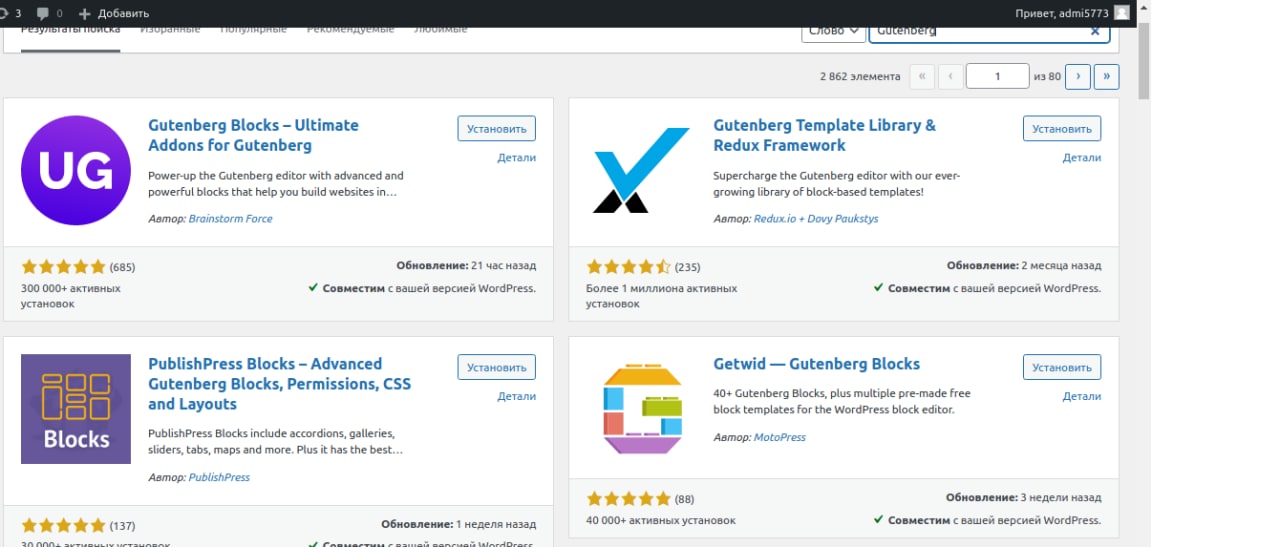Image resolution: width=1280 pixels, height=547 pixels.
Task: Open author link PublishPress
Action: (x=219, y=477)
